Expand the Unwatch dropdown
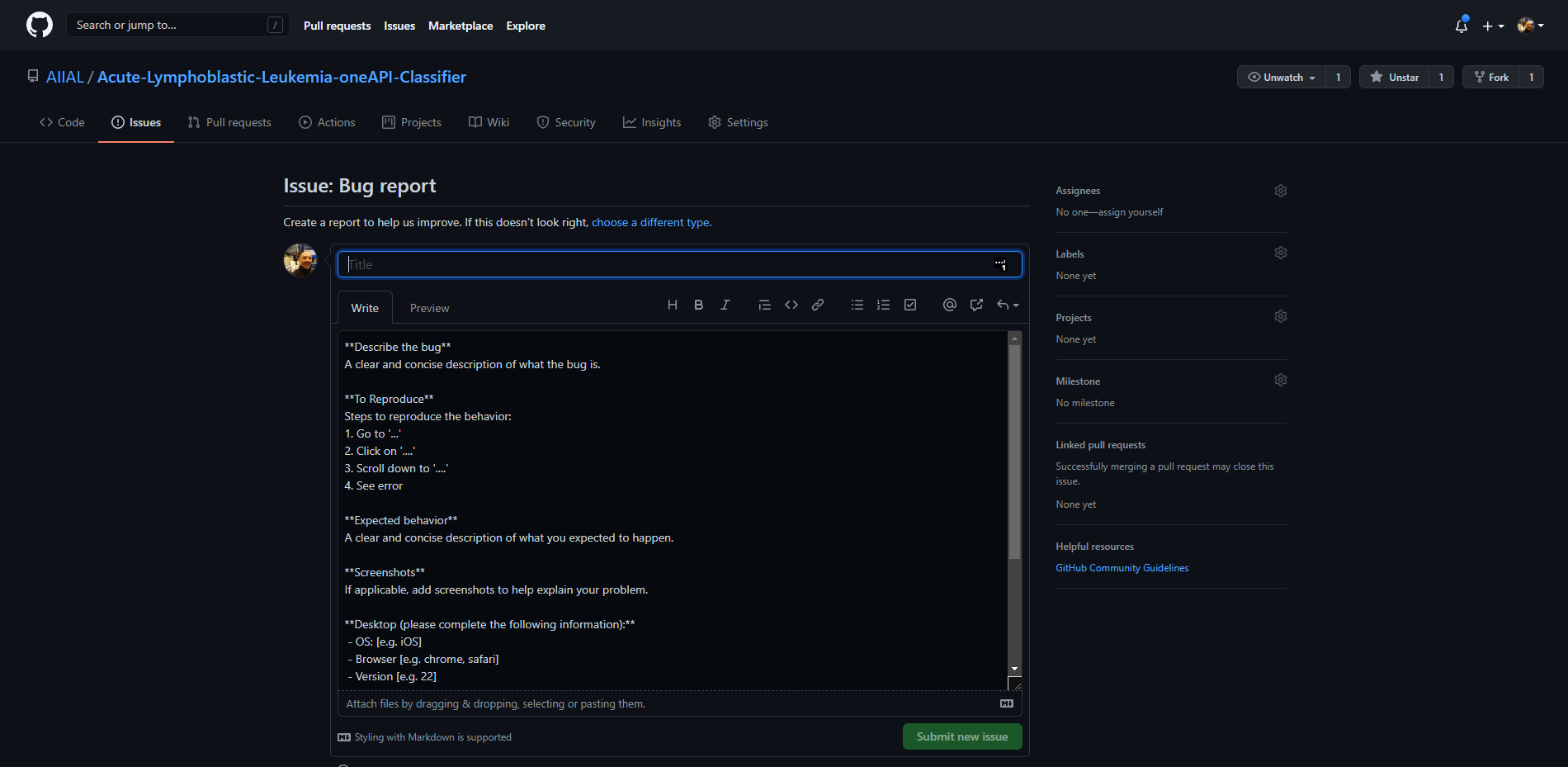 pyautogui.click(x=1282, y=77)
